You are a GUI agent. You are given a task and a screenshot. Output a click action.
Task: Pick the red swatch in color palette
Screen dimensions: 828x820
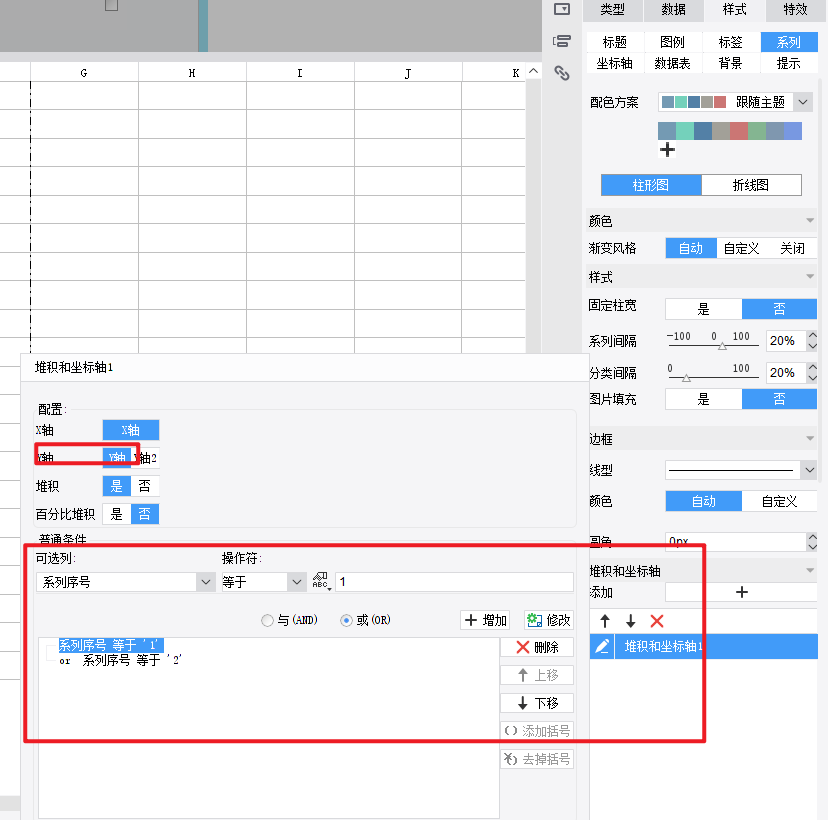739,131
